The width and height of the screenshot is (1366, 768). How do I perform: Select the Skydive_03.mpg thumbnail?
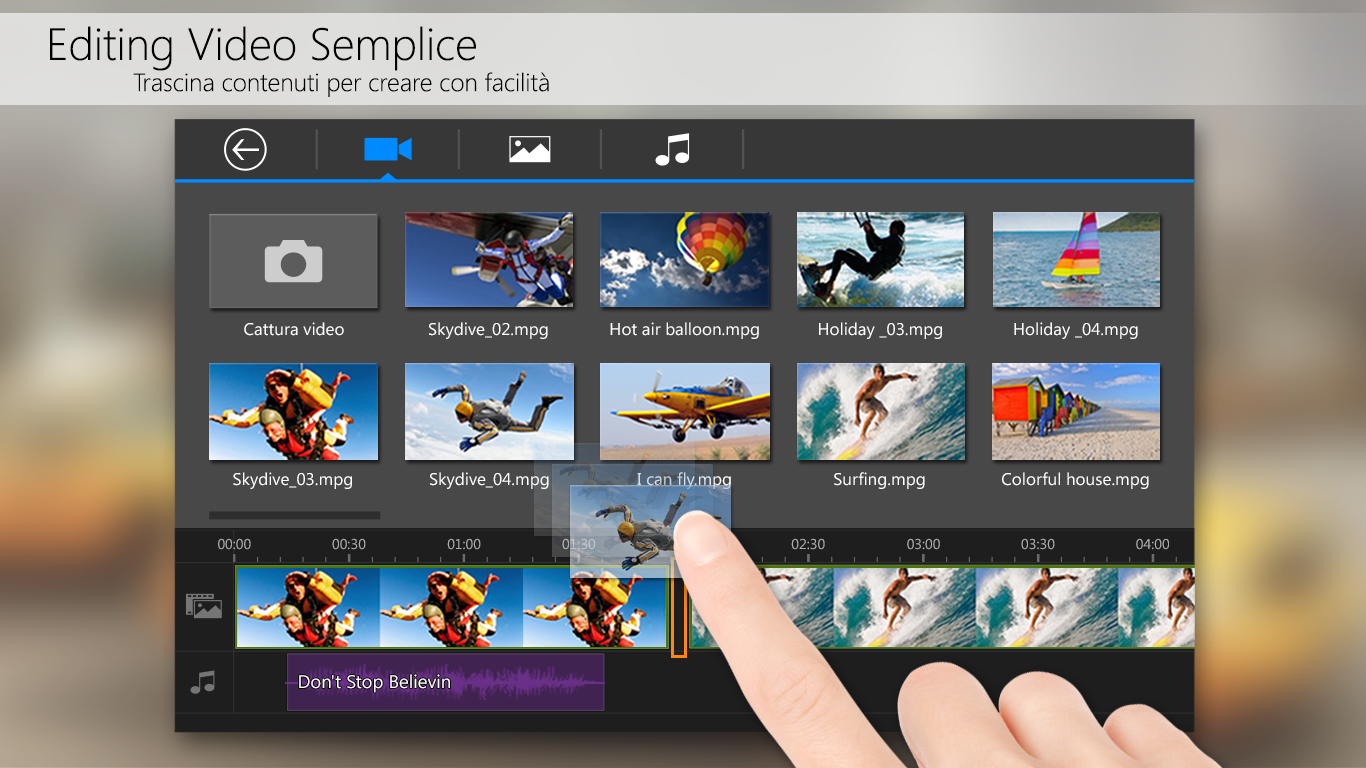[293, 411]
